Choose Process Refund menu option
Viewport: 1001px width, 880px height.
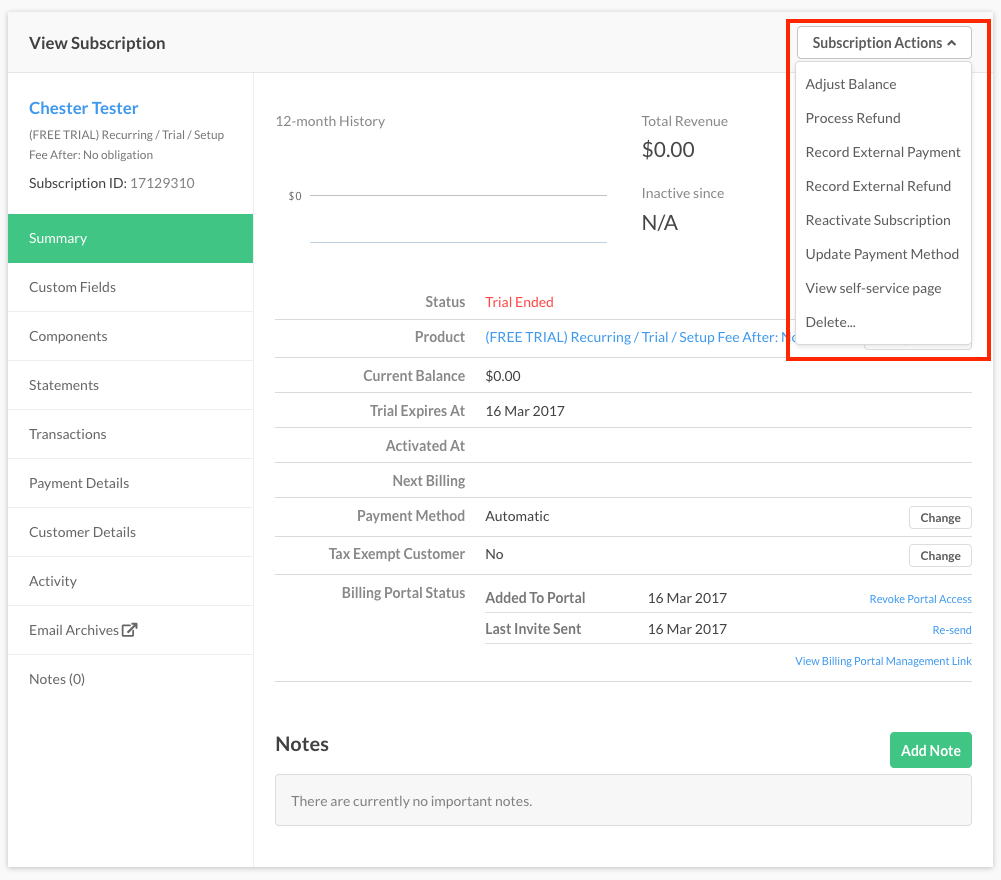[x=853, y=118]
